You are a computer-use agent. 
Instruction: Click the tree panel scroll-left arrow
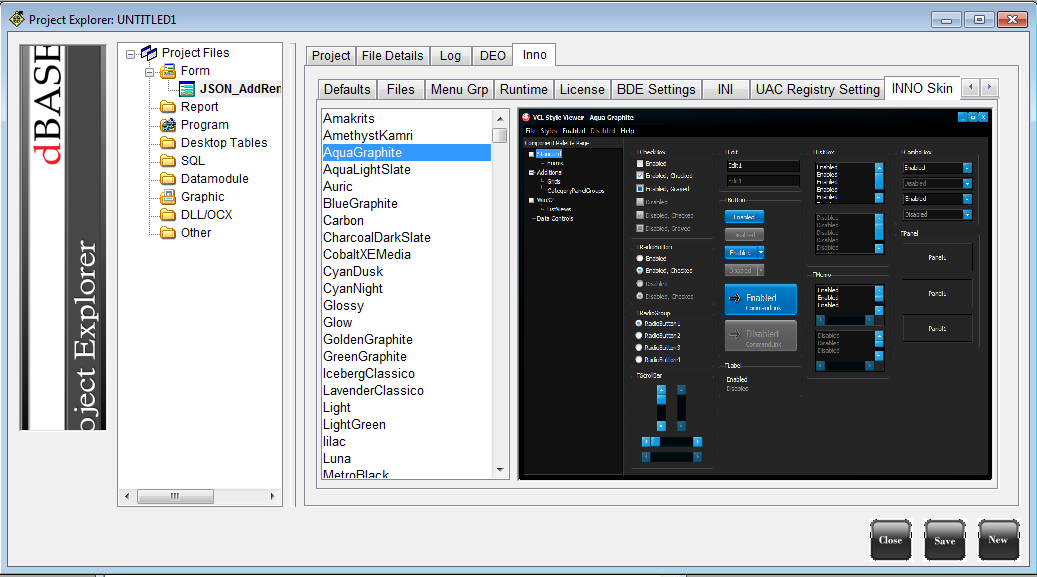[128, 496]
